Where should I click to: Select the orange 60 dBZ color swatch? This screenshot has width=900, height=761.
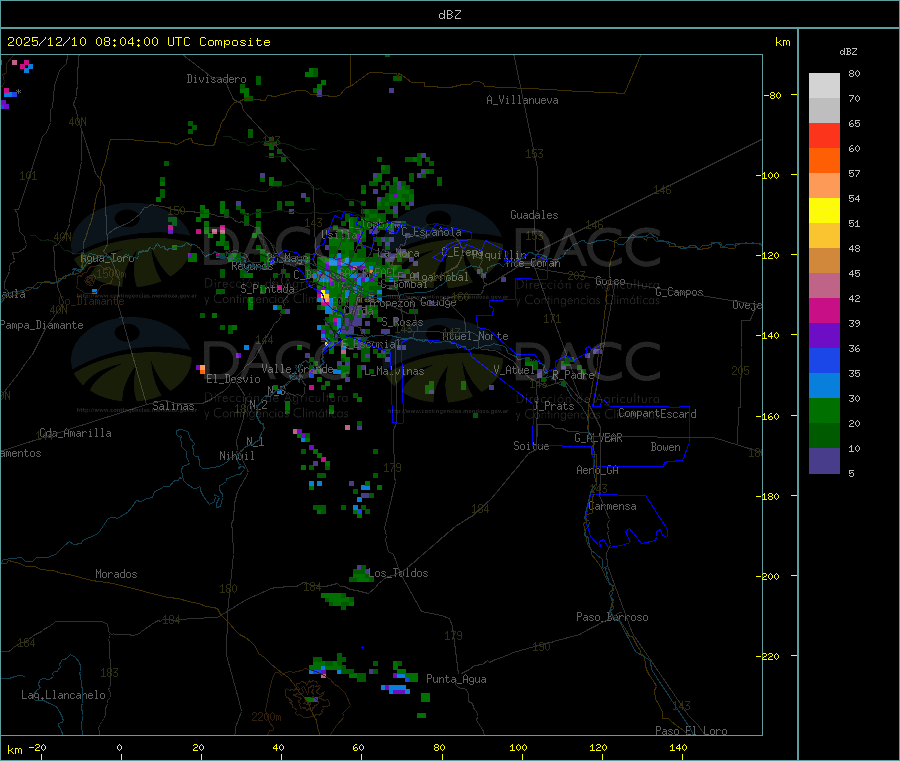point(824,161)
